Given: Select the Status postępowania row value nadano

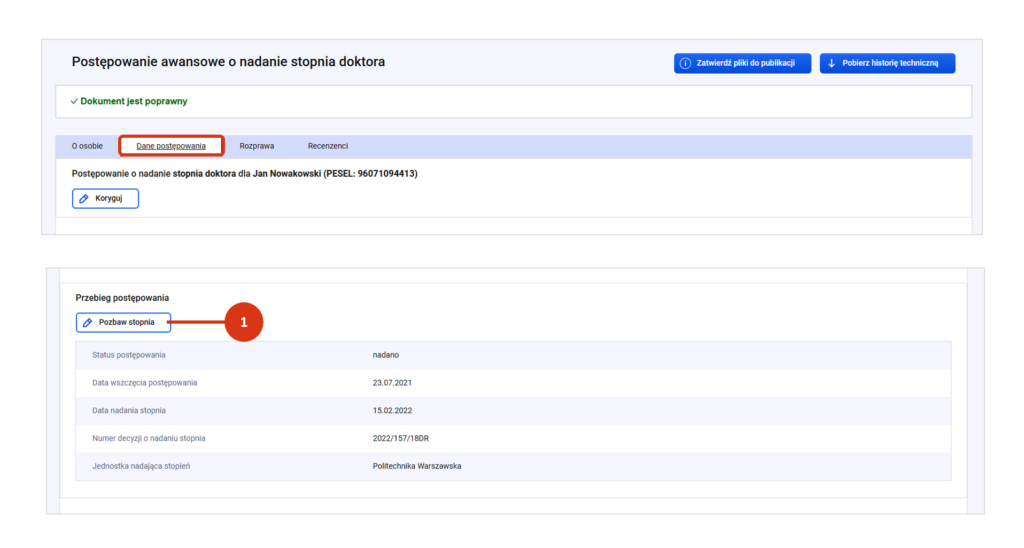Looking at the screenshot, I should pos(385,355).
